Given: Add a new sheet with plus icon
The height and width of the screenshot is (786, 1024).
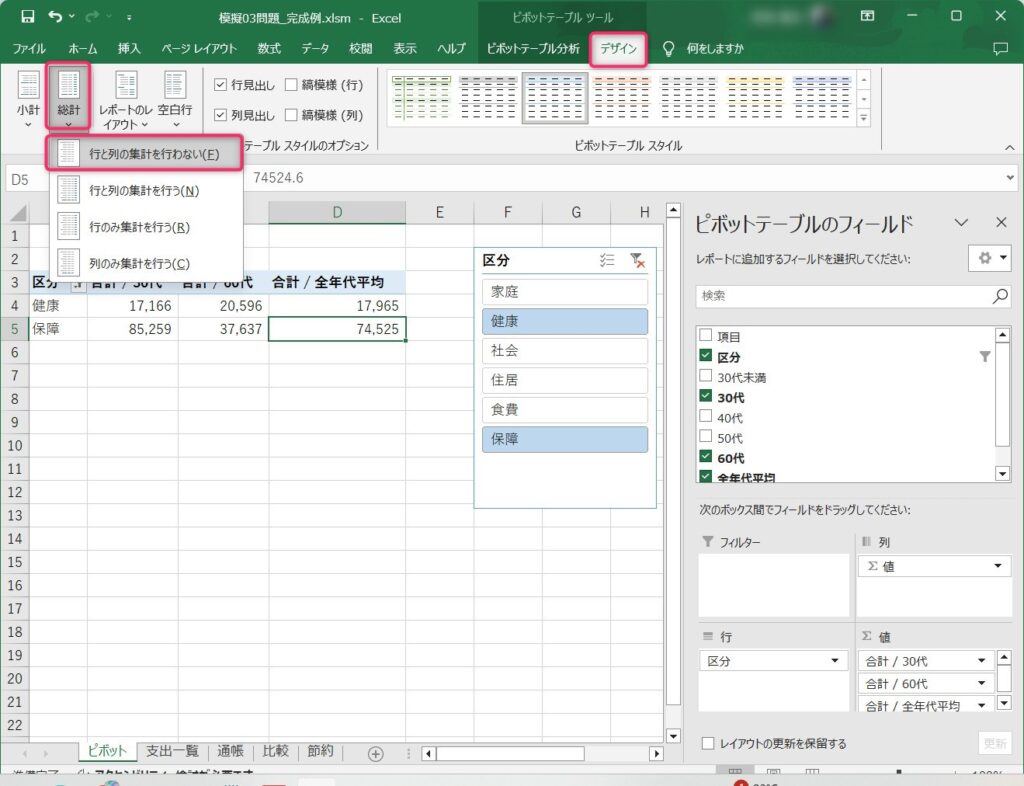Looking at the screenshot, I should pos(376,753).
